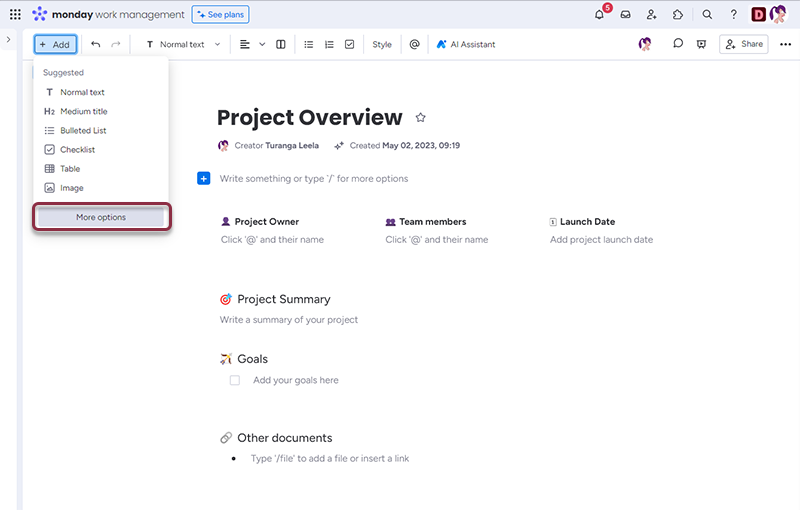The width and height of the screenshot is (800, 510).
Task: Click the More options button
Action: [x=101, y=217]
